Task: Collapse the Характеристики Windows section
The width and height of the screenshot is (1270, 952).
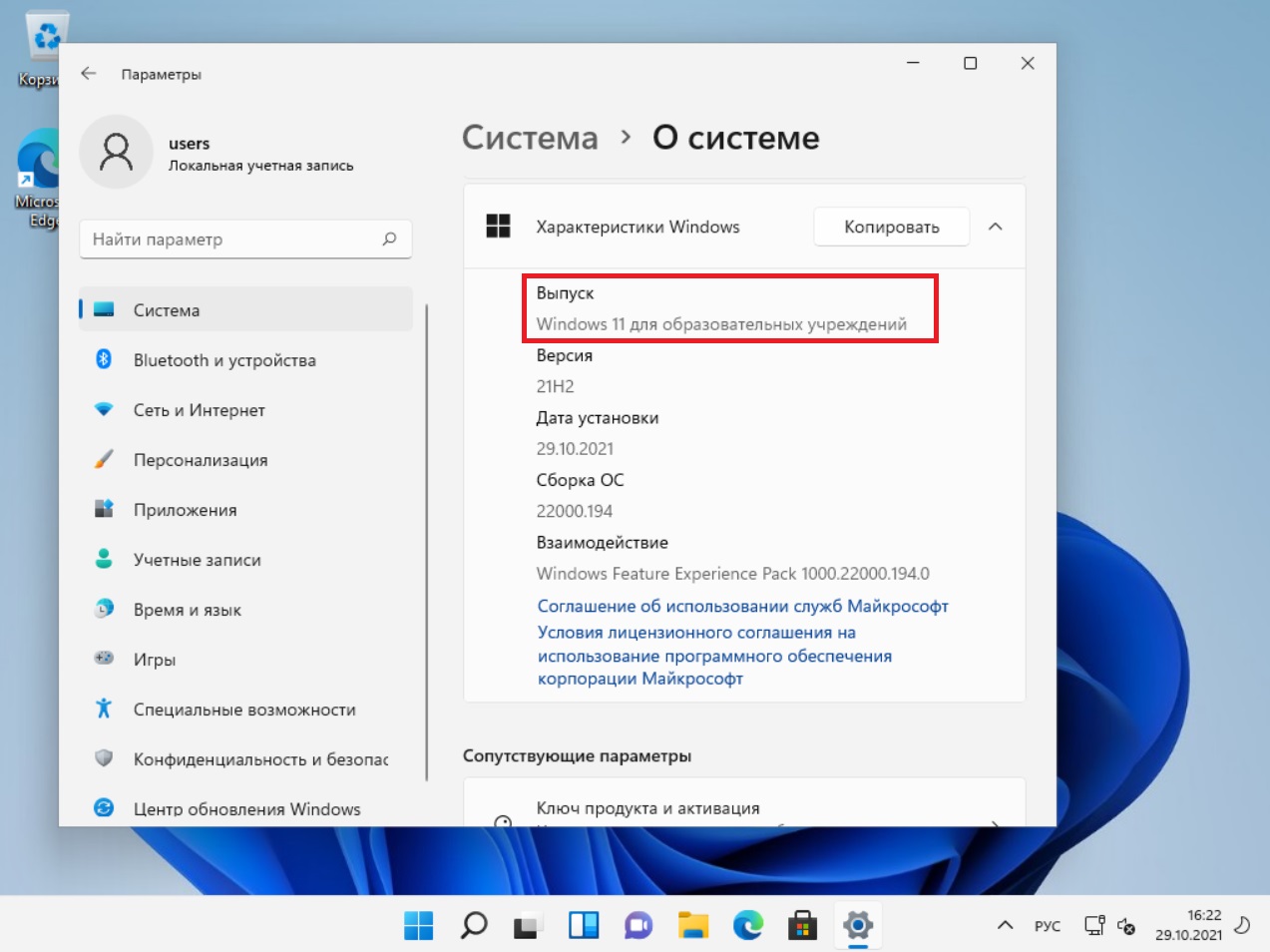Action: tap(995, 227)
